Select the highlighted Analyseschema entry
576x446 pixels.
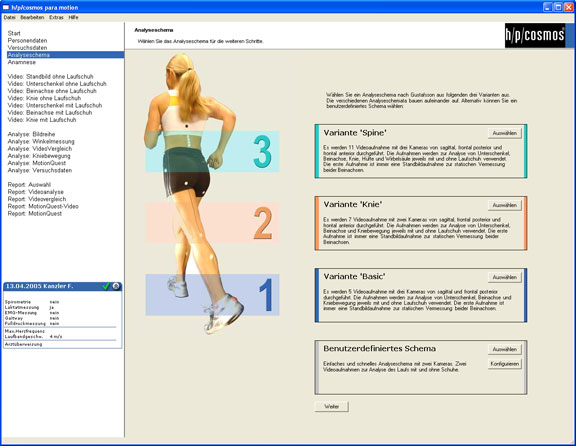click(65, 55)
